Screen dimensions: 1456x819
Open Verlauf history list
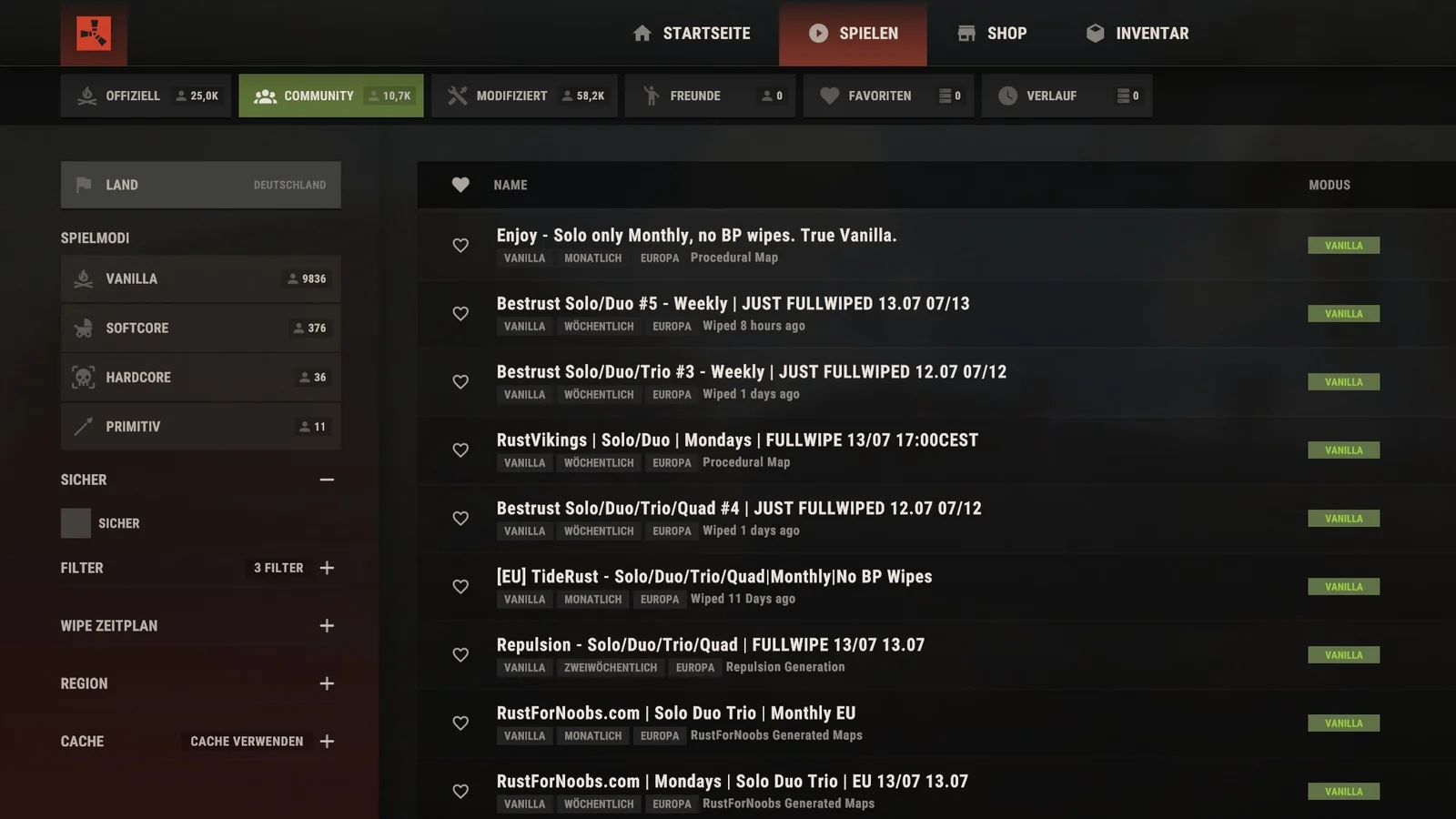pos(1067,96)
